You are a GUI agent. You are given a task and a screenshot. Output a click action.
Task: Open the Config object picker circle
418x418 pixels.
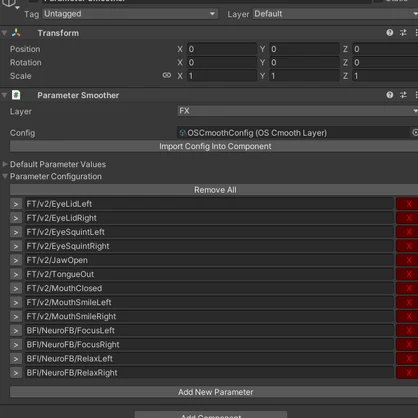[x=415, y=133]
